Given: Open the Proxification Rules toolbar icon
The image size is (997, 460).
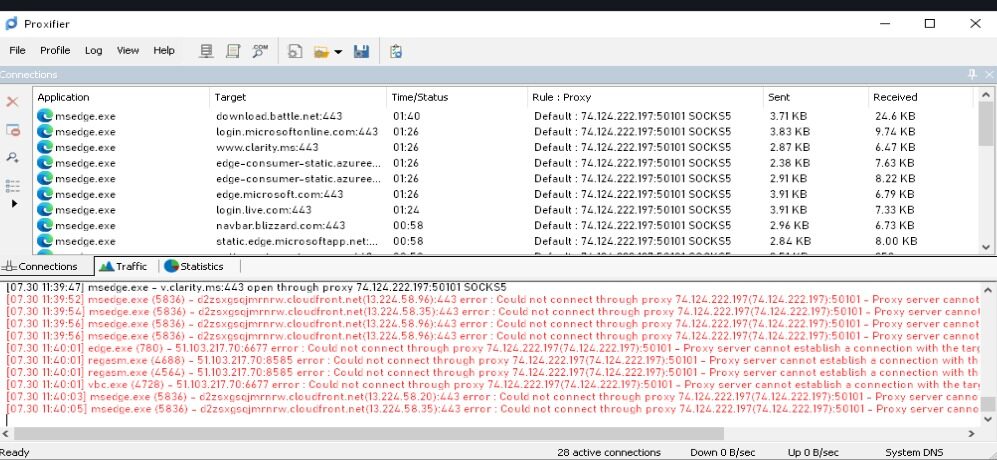Looking at the screenshot, I should [x=233, y=51].
